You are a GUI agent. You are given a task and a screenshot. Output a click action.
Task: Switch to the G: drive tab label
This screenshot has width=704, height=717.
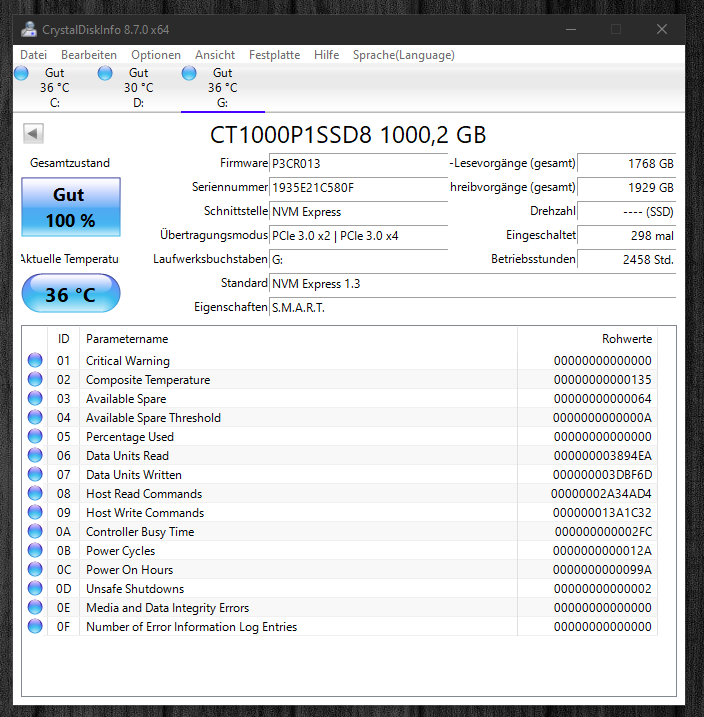[222, 103]
